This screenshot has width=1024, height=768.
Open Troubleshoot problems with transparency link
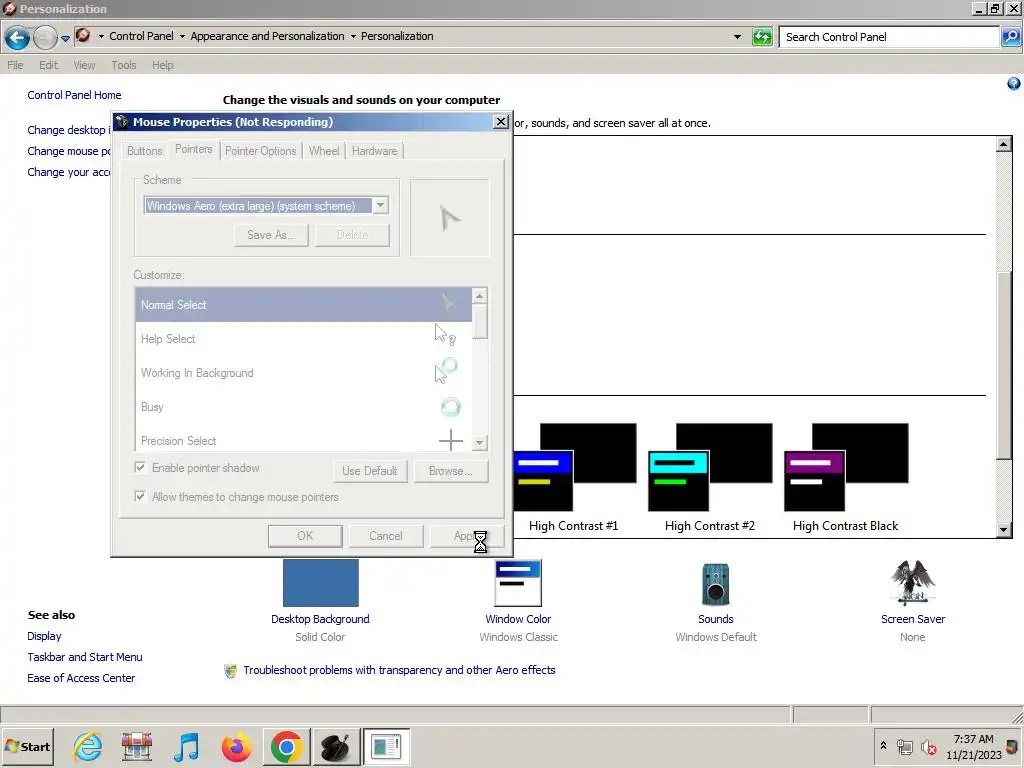pyautogui.click(x=399, y=670)
